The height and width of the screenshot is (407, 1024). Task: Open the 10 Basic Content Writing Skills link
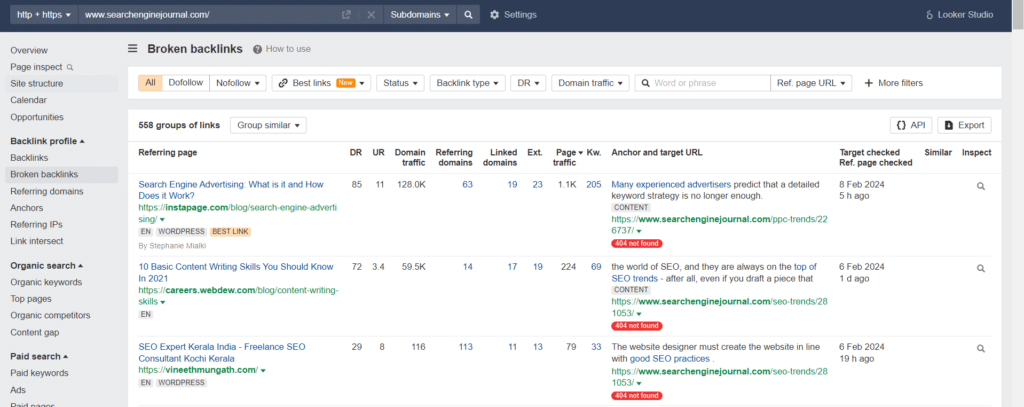pyautogui.click(x=236, y=272)
